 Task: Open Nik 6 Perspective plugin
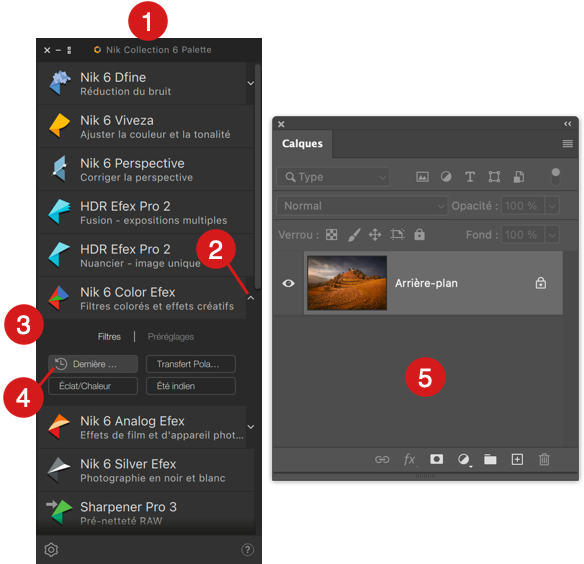[146, 169]
